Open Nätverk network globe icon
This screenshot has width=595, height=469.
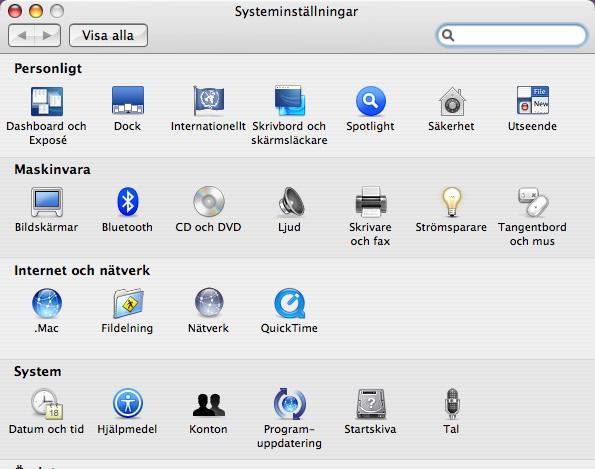click(x=209, y=302)
